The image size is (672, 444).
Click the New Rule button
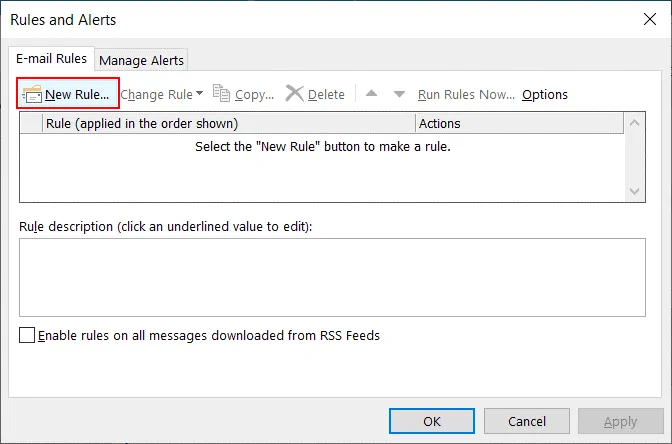click(68, 94)
